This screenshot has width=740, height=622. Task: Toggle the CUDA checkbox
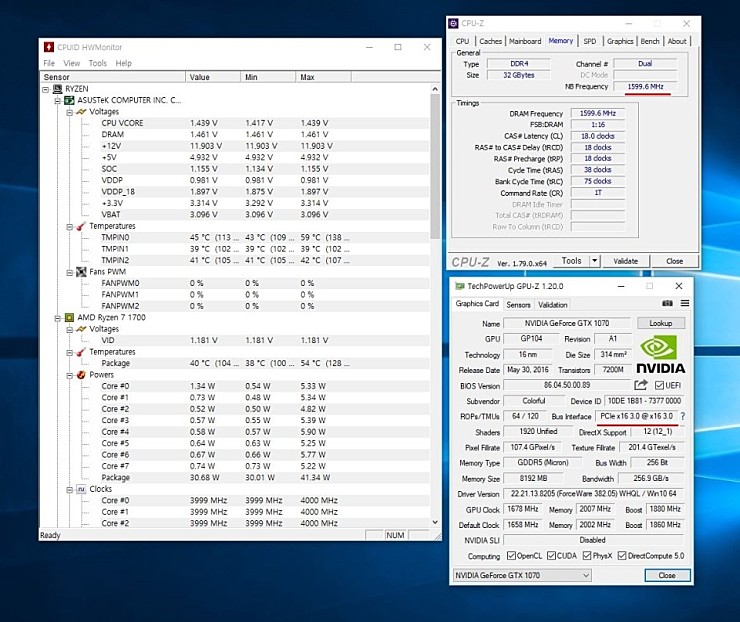tap(551, 555)
